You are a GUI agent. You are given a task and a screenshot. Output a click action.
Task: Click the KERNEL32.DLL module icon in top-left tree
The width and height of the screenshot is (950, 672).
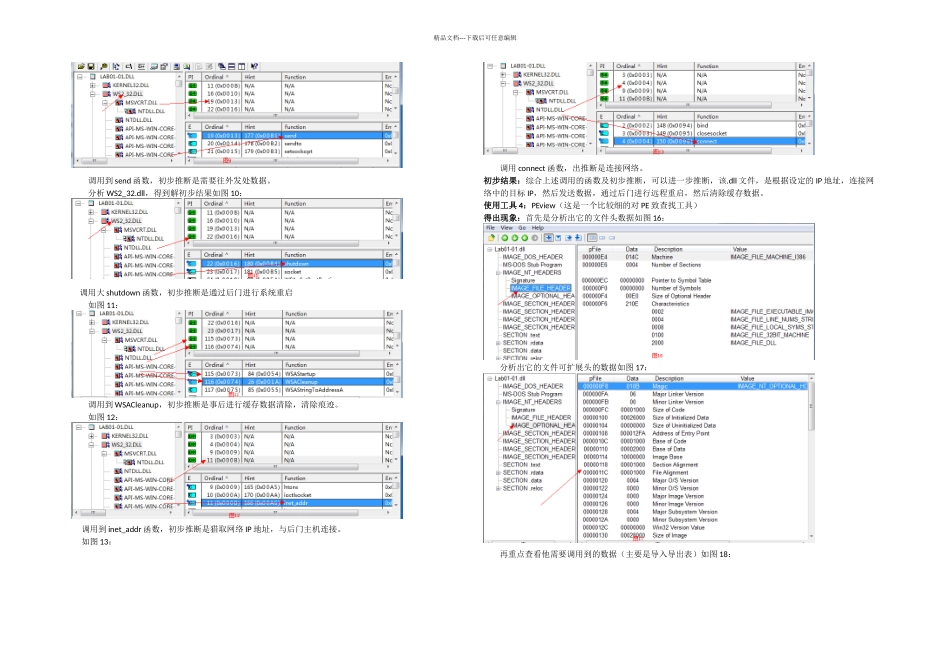point(105,86)
